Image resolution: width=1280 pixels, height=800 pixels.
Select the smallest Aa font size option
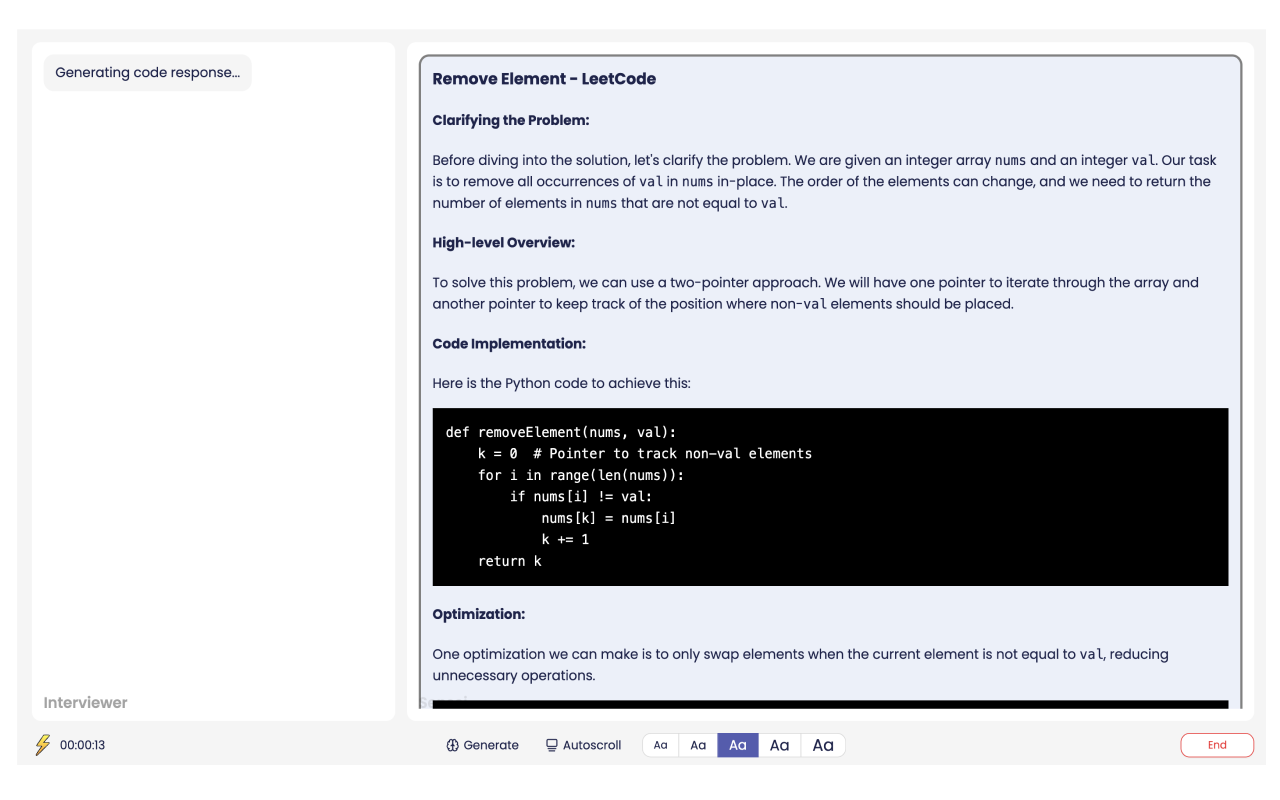(659, 745)
